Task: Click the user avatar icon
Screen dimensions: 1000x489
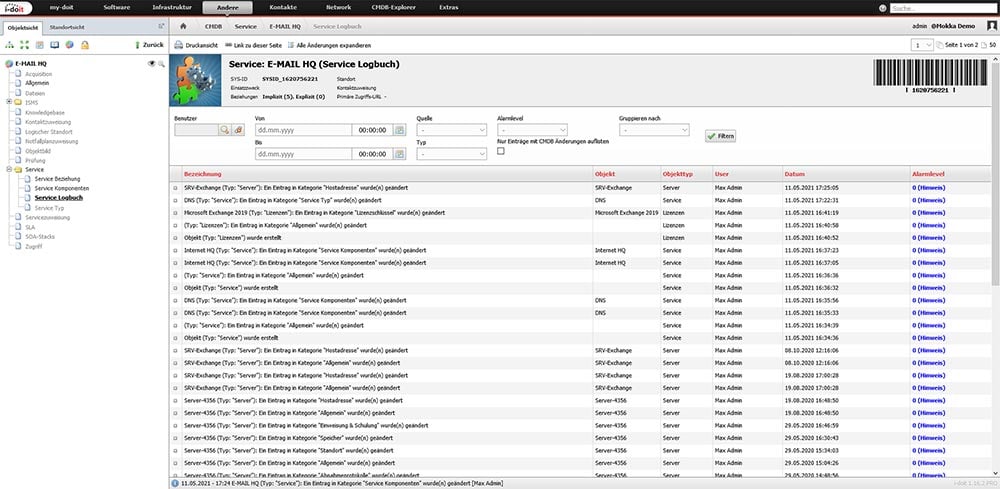Action: pos(992,26)
